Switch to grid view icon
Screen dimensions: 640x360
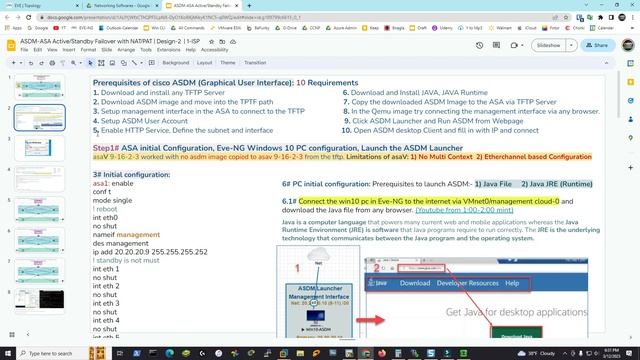point(12,335)
